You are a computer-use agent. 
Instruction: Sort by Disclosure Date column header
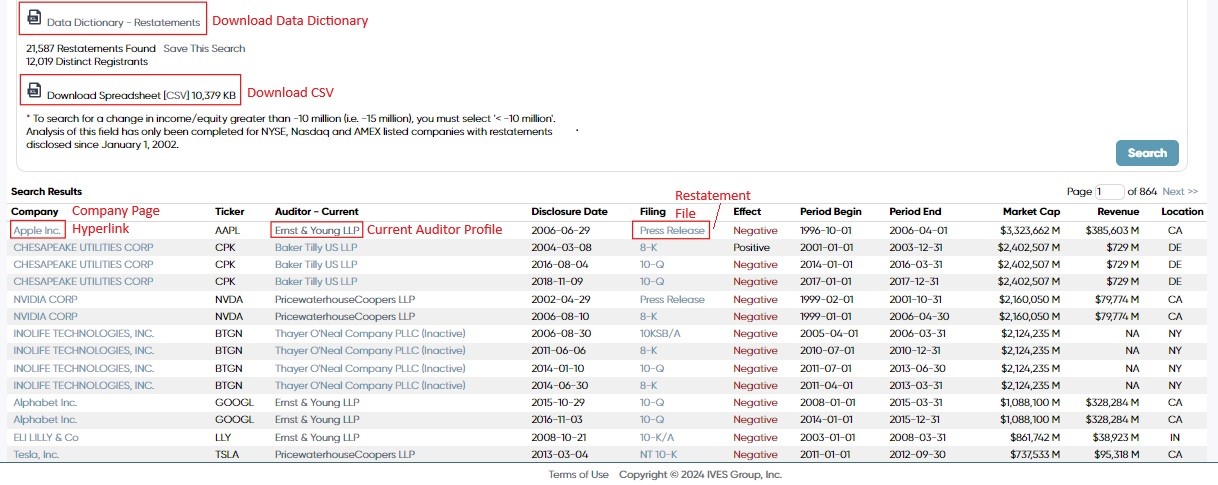pos(569,212)
